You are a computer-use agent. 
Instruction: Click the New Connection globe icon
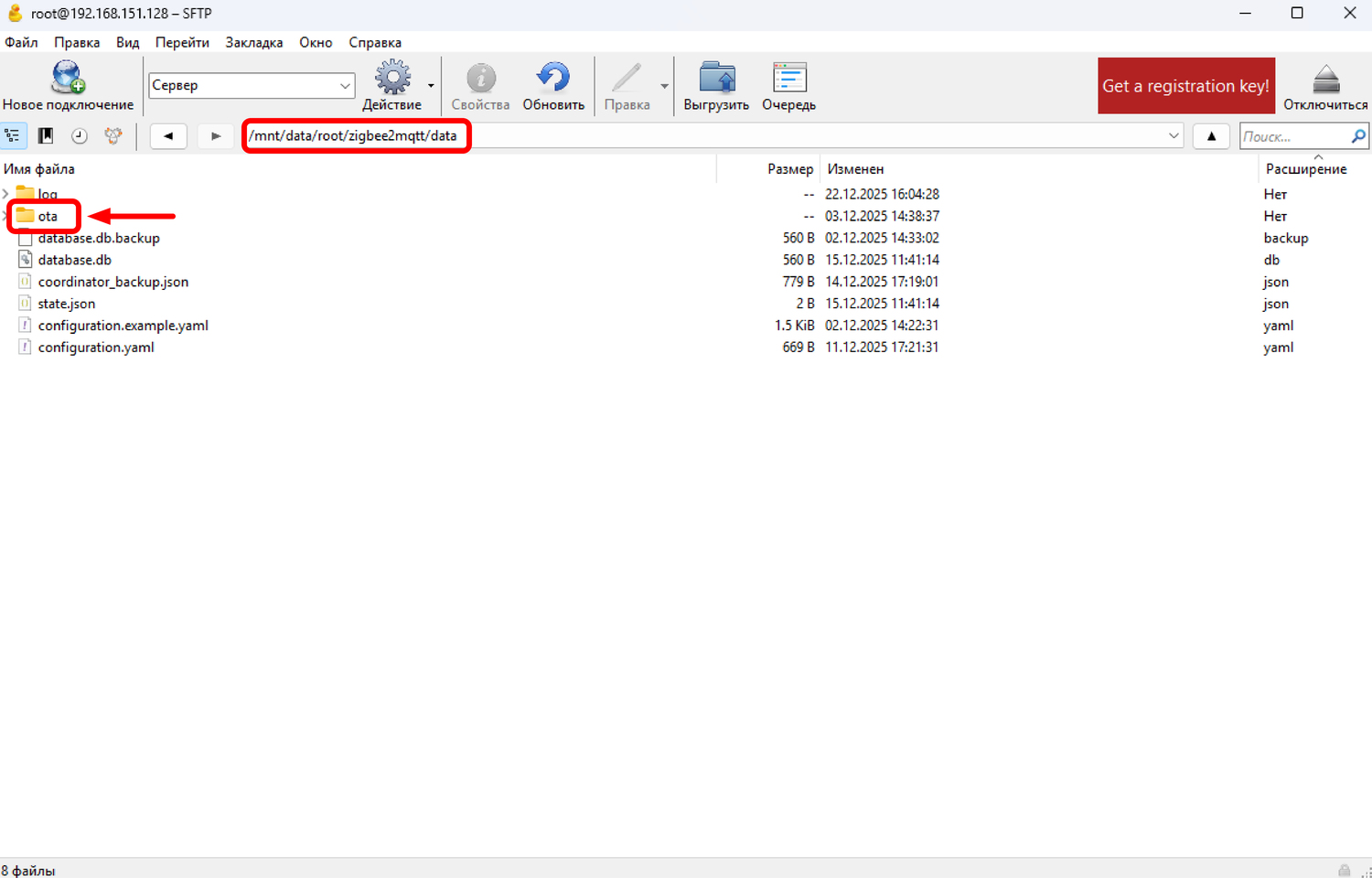pyautogui.click(x=68, y=80)
